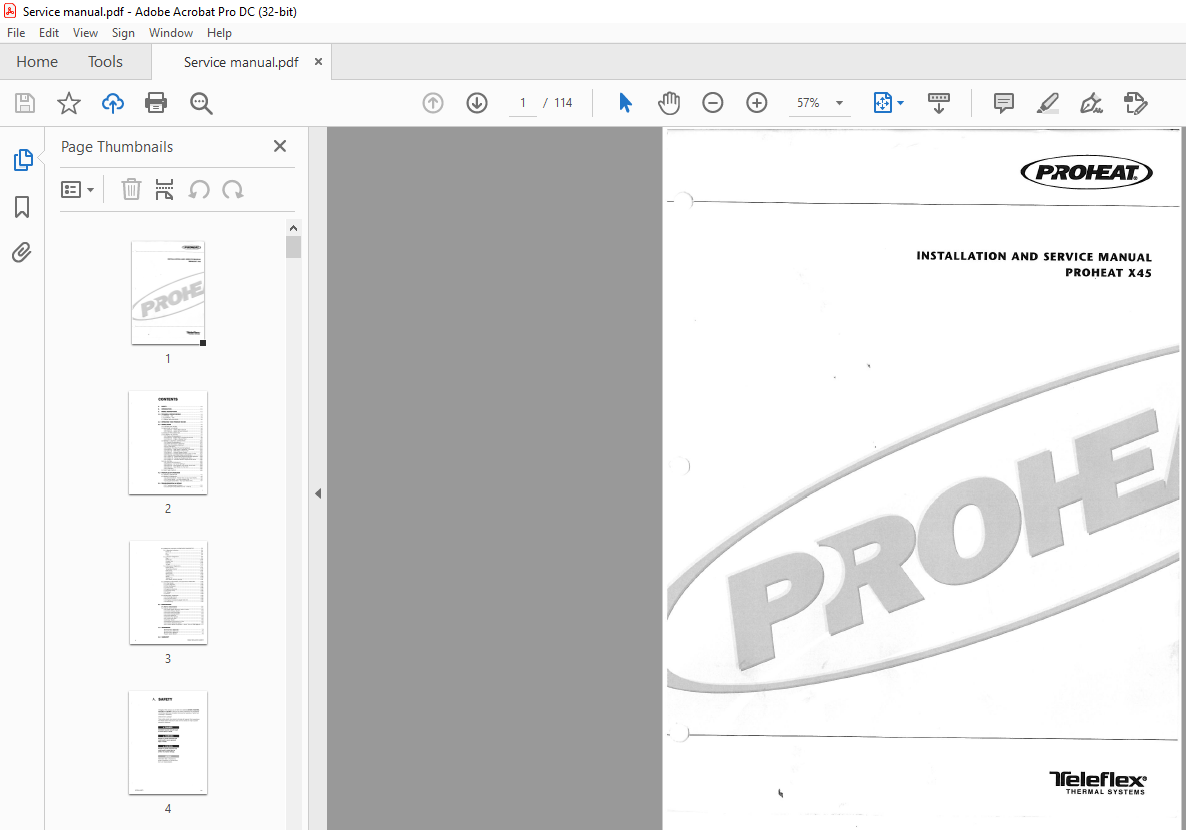Open the Bookmarks sidebar icon

tap(22, 207)
